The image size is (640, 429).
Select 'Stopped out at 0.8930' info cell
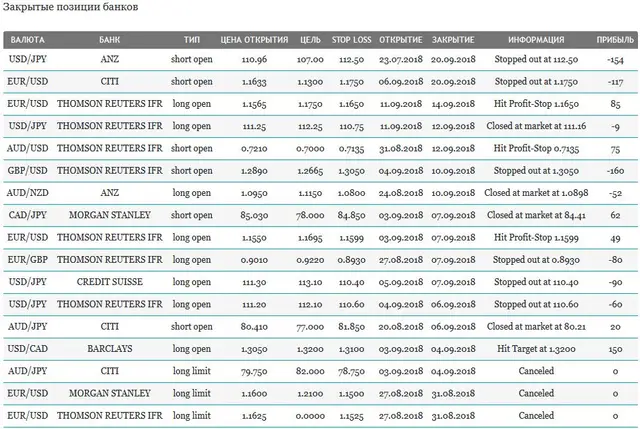(x=536, y=260)
